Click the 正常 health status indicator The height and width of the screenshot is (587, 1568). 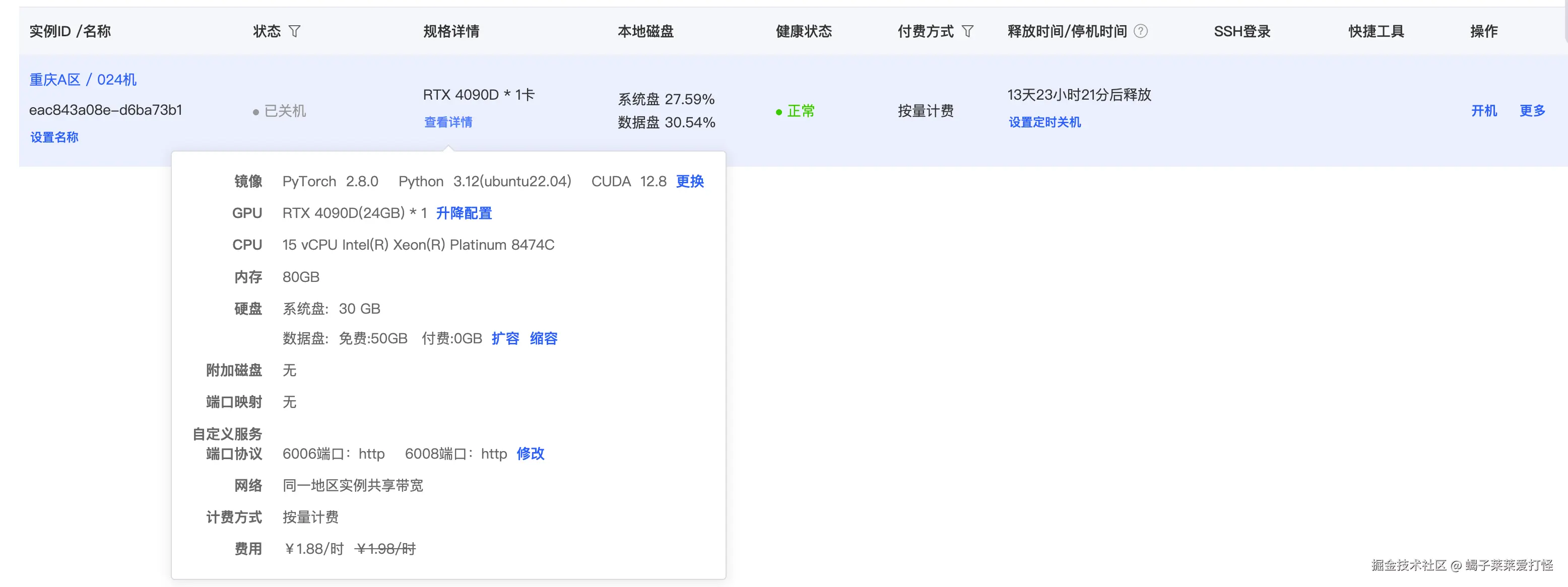(x=800, y=111)
